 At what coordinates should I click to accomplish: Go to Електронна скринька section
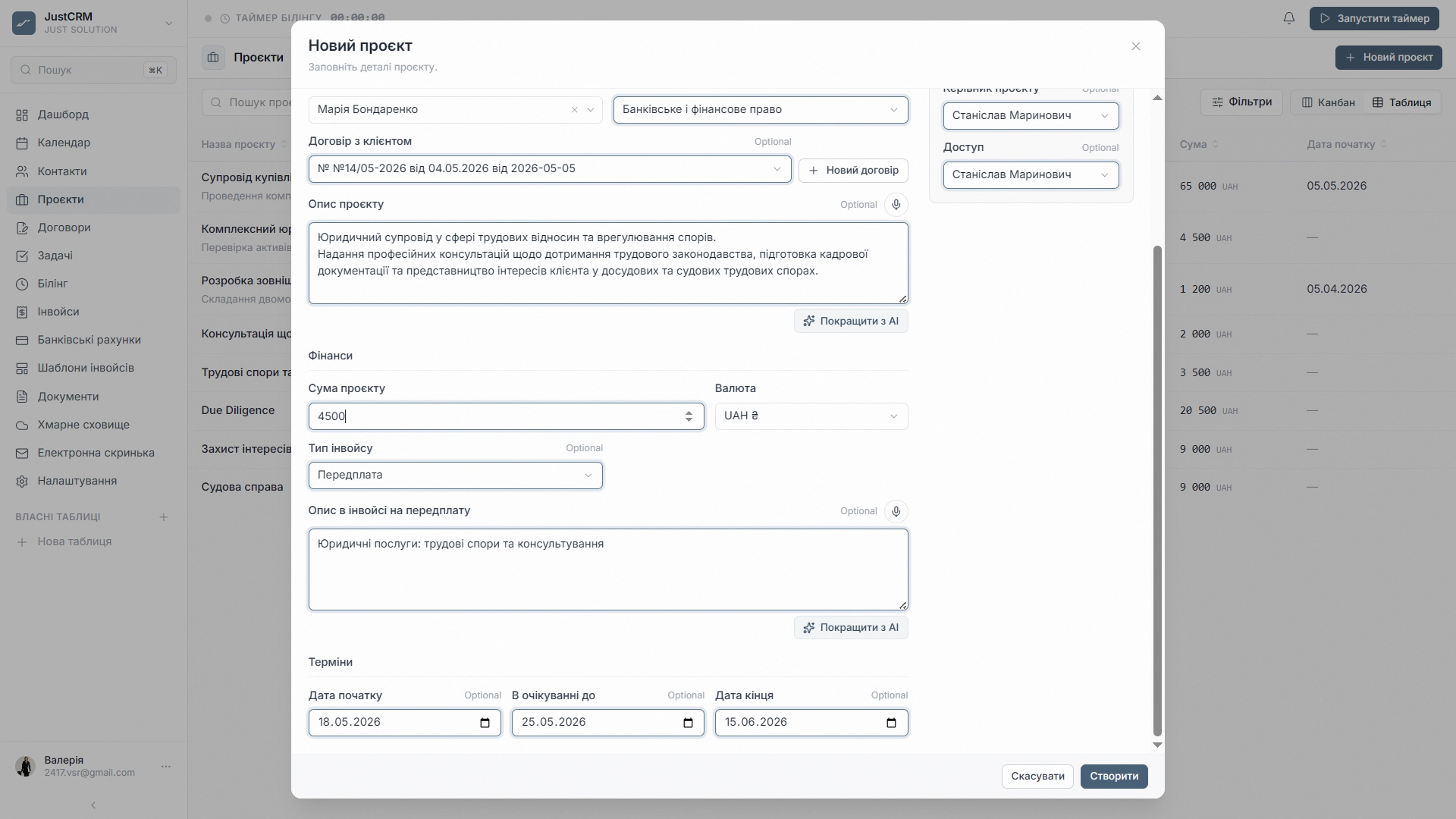click(x=93, y=453)
